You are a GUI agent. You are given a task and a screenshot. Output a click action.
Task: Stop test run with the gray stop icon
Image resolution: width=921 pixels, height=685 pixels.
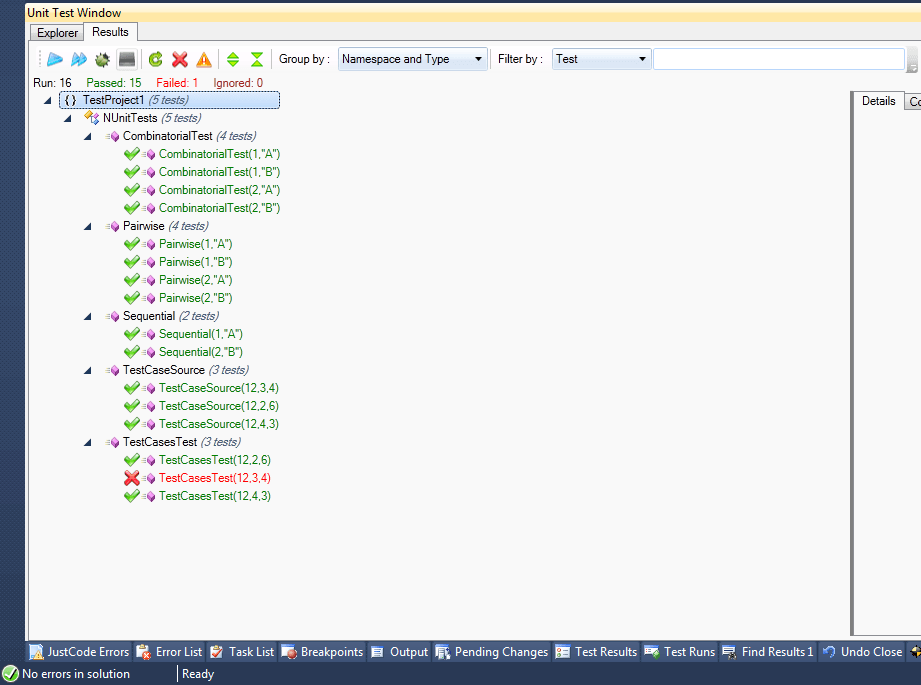(127, 59)
